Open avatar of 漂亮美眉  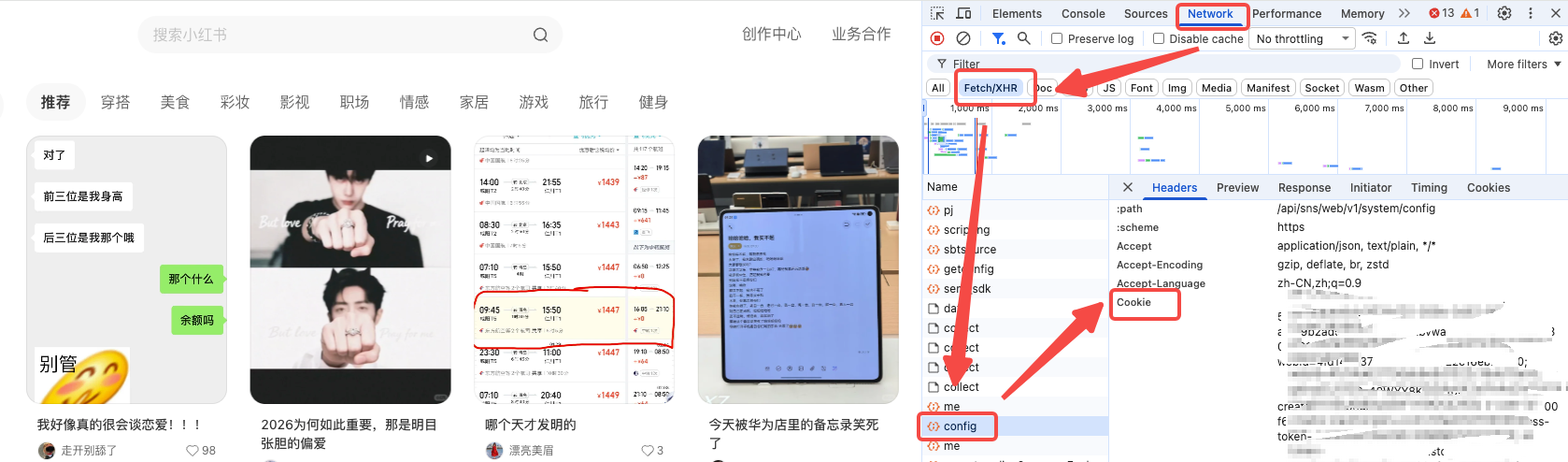pyautogui.click(x=494, y=451)
